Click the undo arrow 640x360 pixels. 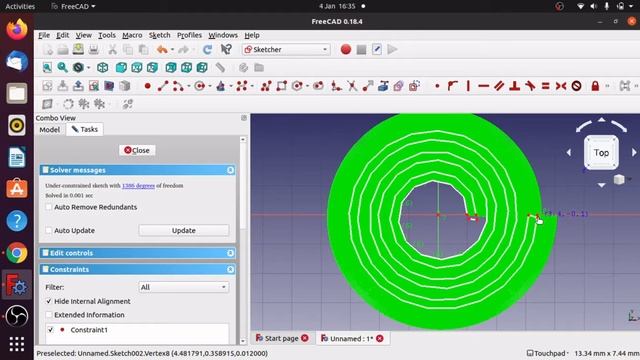coord(162,49)
